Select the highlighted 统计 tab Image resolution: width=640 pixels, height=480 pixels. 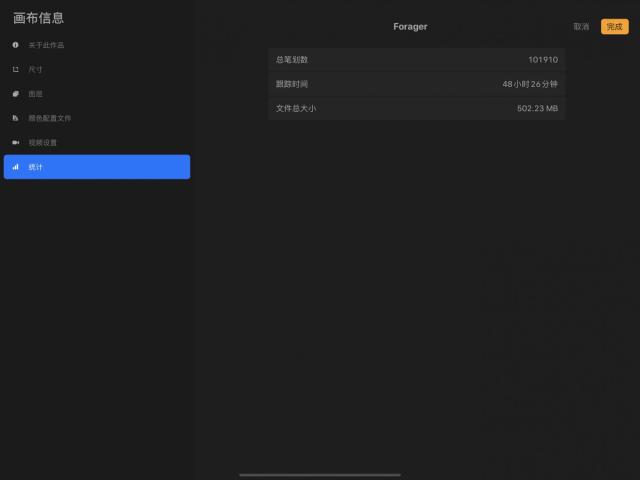[97, 167]
